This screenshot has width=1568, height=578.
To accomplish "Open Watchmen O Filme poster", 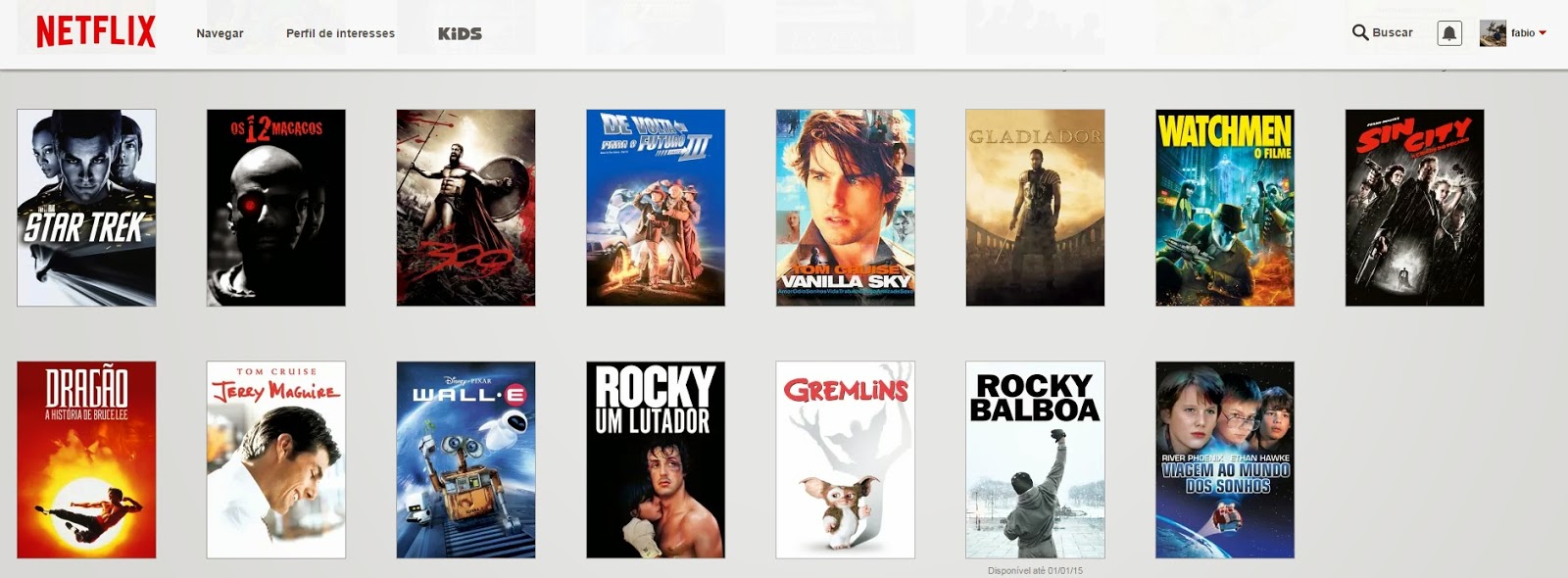I will tap(1225, 208).
